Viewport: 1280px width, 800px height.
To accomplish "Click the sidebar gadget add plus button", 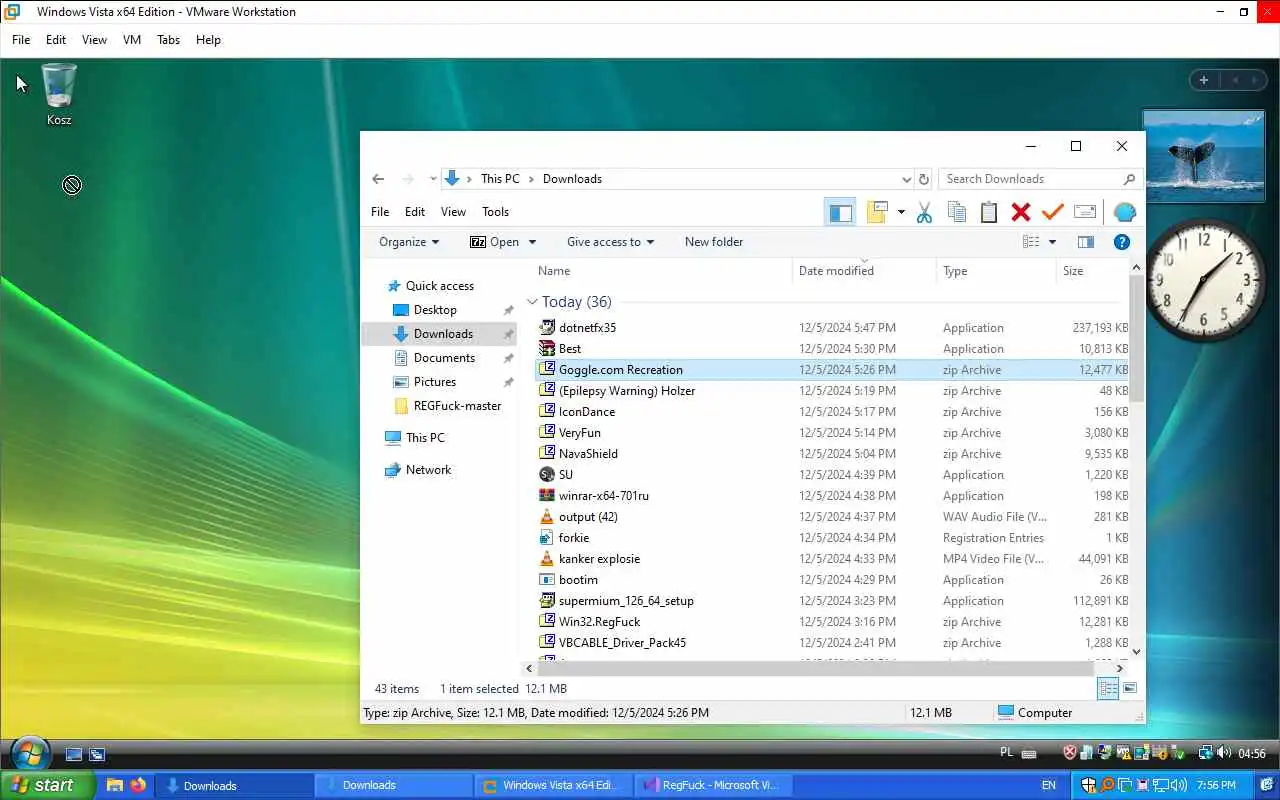I will (x=1204, y=80).
